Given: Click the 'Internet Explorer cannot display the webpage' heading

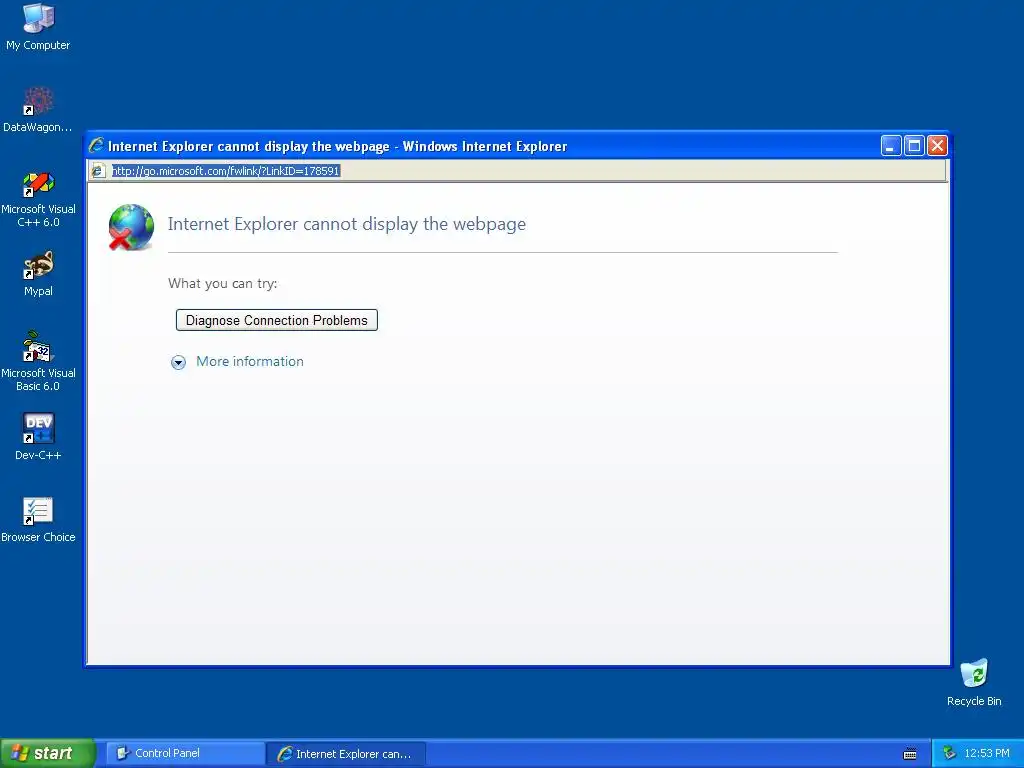Looking at the screenshot, I should [347, 224].
